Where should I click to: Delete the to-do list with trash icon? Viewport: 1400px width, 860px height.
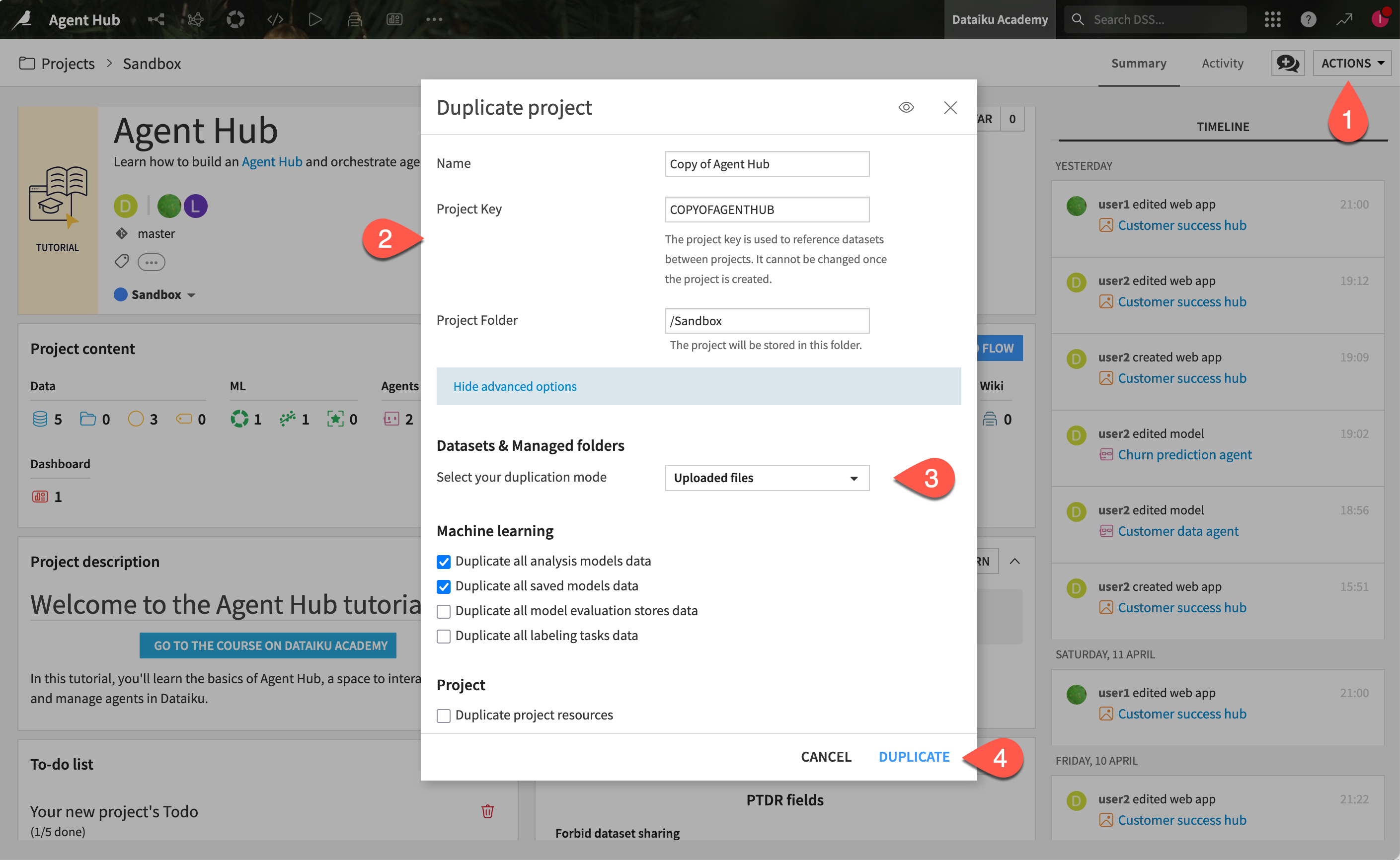click(488, 811)
